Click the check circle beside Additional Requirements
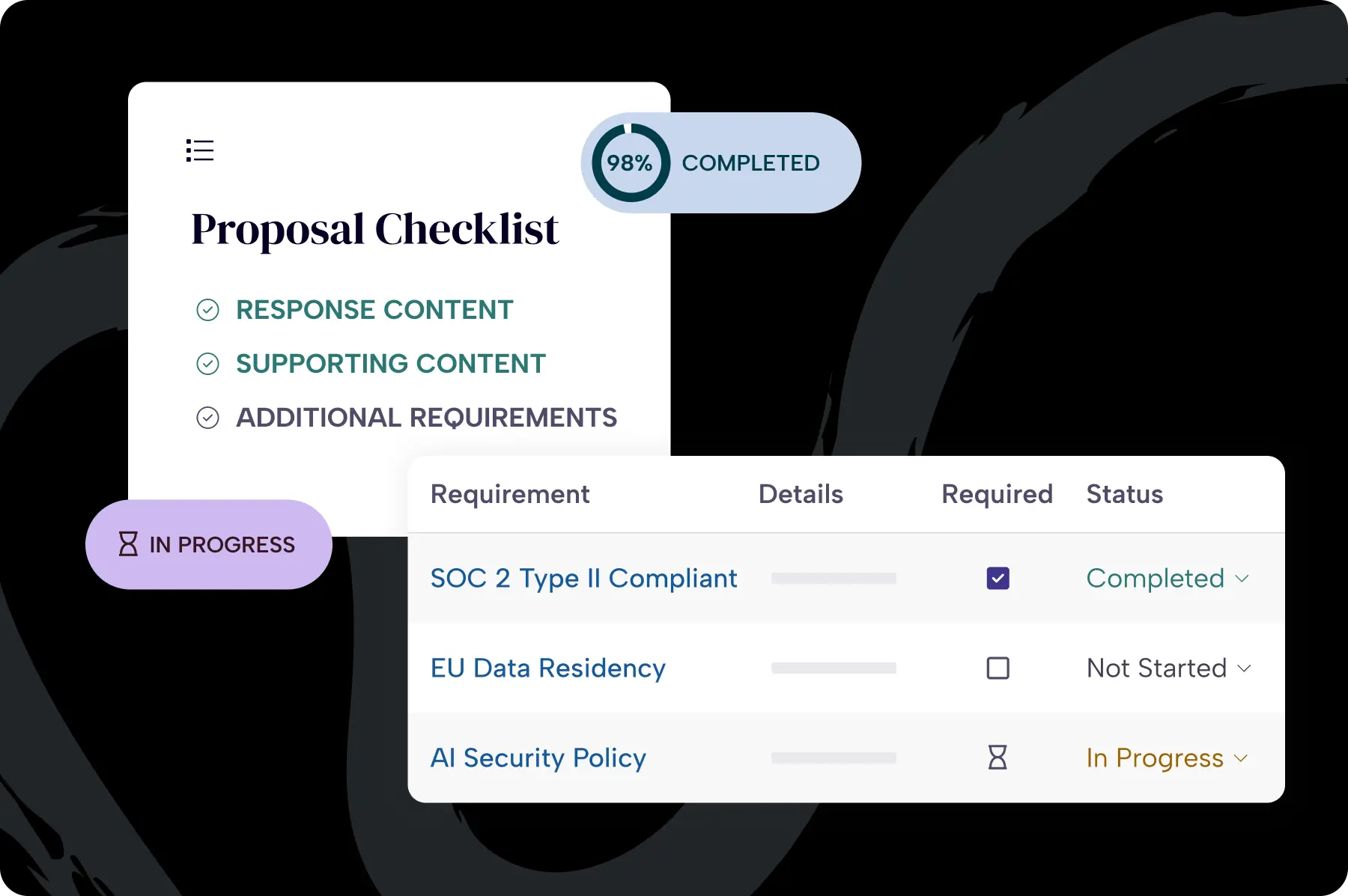 coord(207,418)
